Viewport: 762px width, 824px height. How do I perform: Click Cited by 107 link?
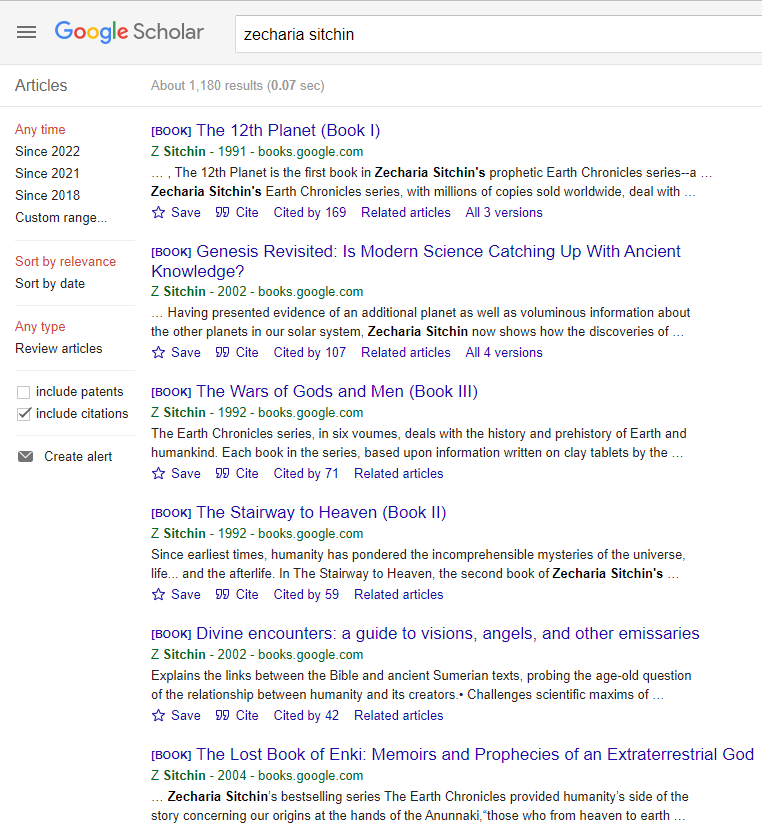310,352
